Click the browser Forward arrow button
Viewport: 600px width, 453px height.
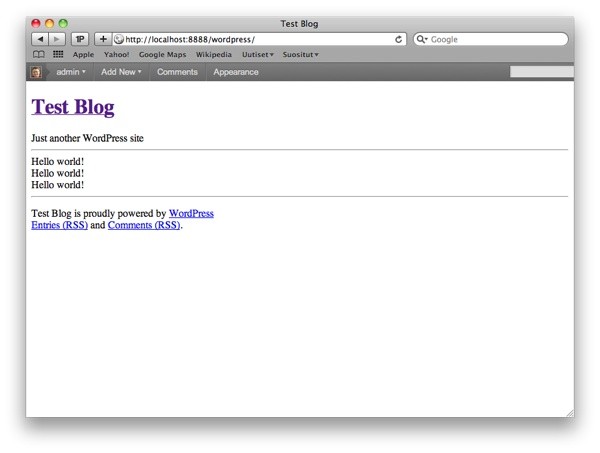click(57, 39)
